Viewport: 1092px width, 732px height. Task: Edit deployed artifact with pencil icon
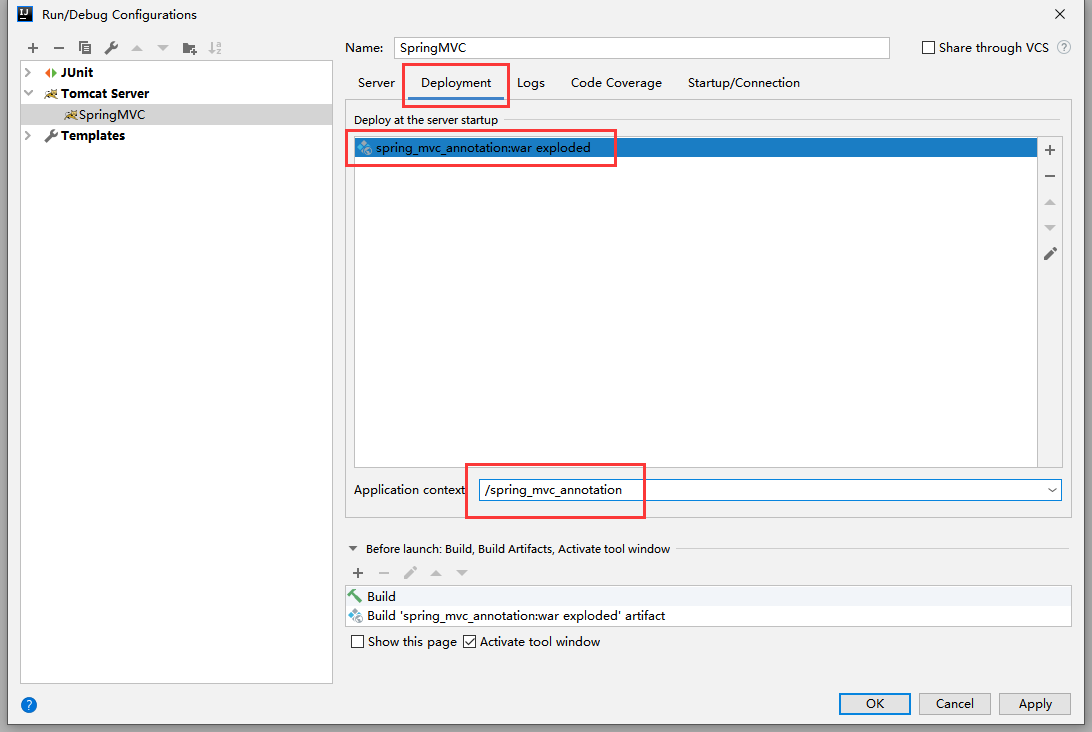[x=1050, y=254]
